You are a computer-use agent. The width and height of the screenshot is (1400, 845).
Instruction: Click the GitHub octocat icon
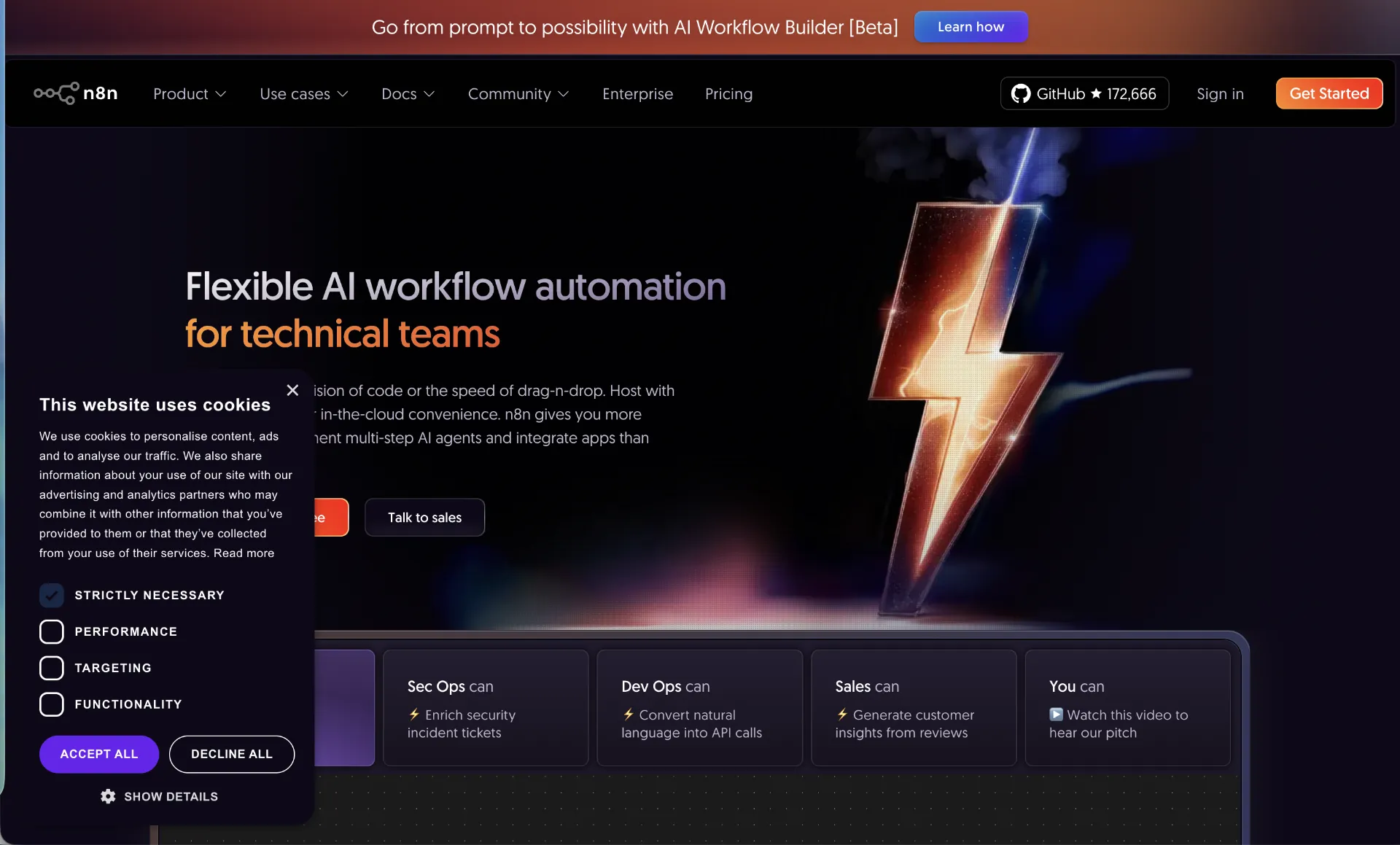tap(1020, 93)
